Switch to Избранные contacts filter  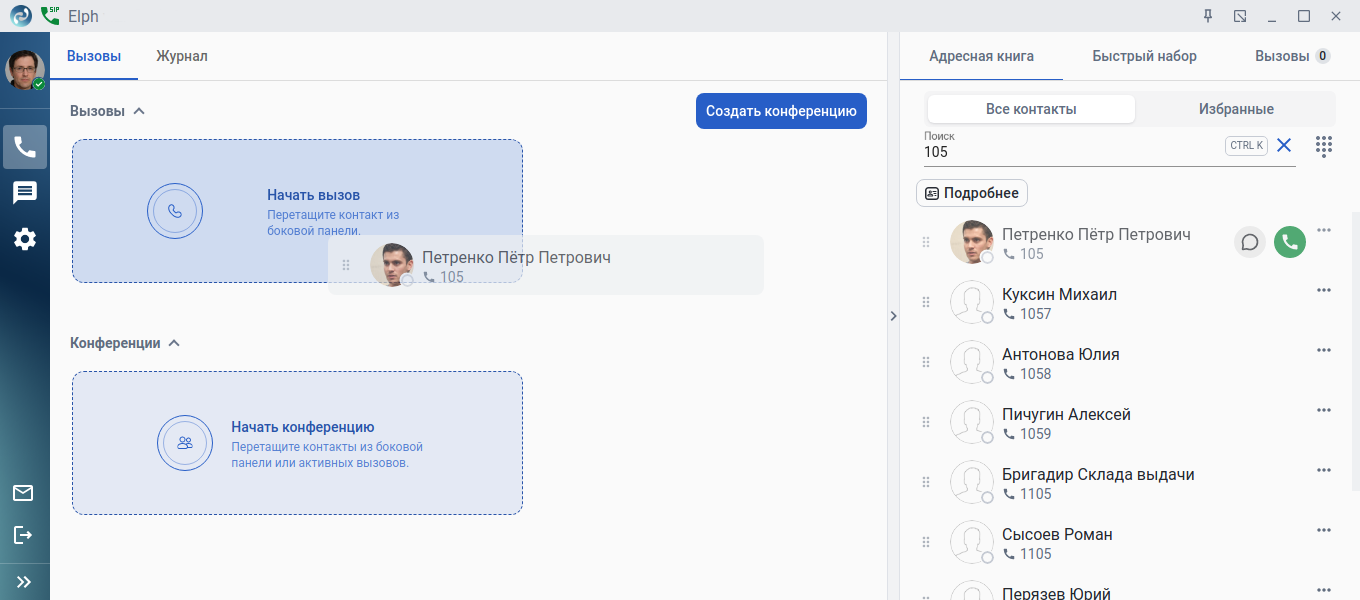point(1236,109)
